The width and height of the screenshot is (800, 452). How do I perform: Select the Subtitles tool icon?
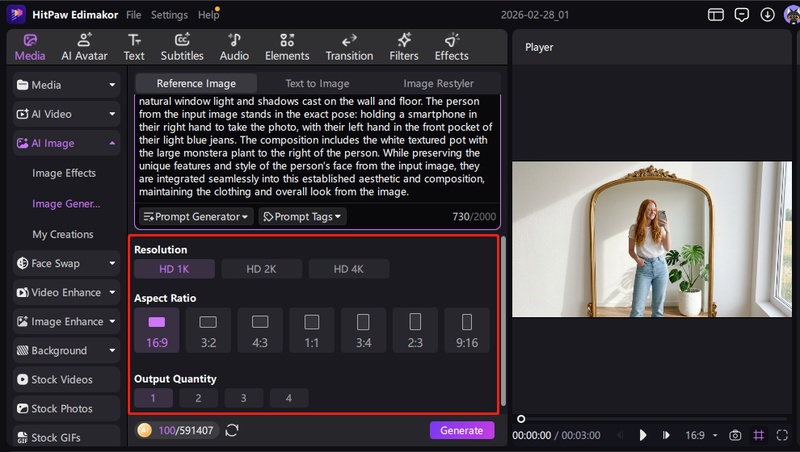[x=182, y=46]
